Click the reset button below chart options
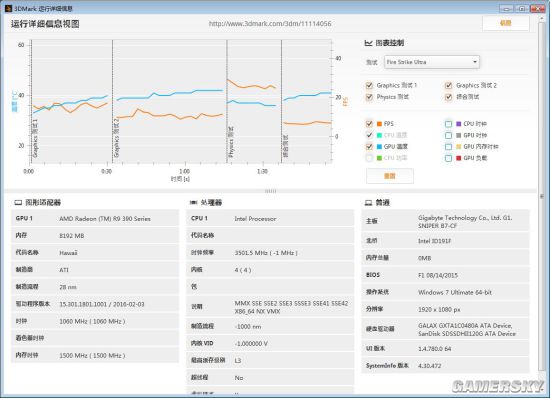 tap(390, 176)
